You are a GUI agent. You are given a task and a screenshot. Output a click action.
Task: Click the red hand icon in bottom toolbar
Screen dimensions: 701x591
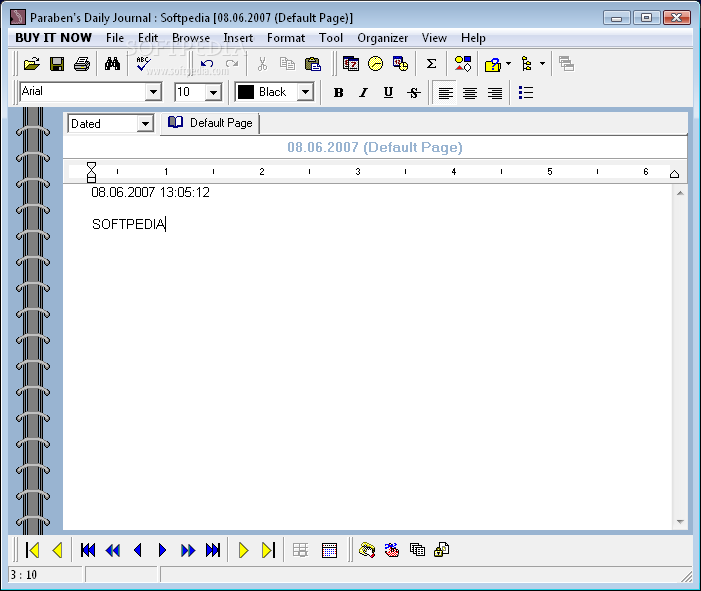pyautogui.click(x=392, y=550)
